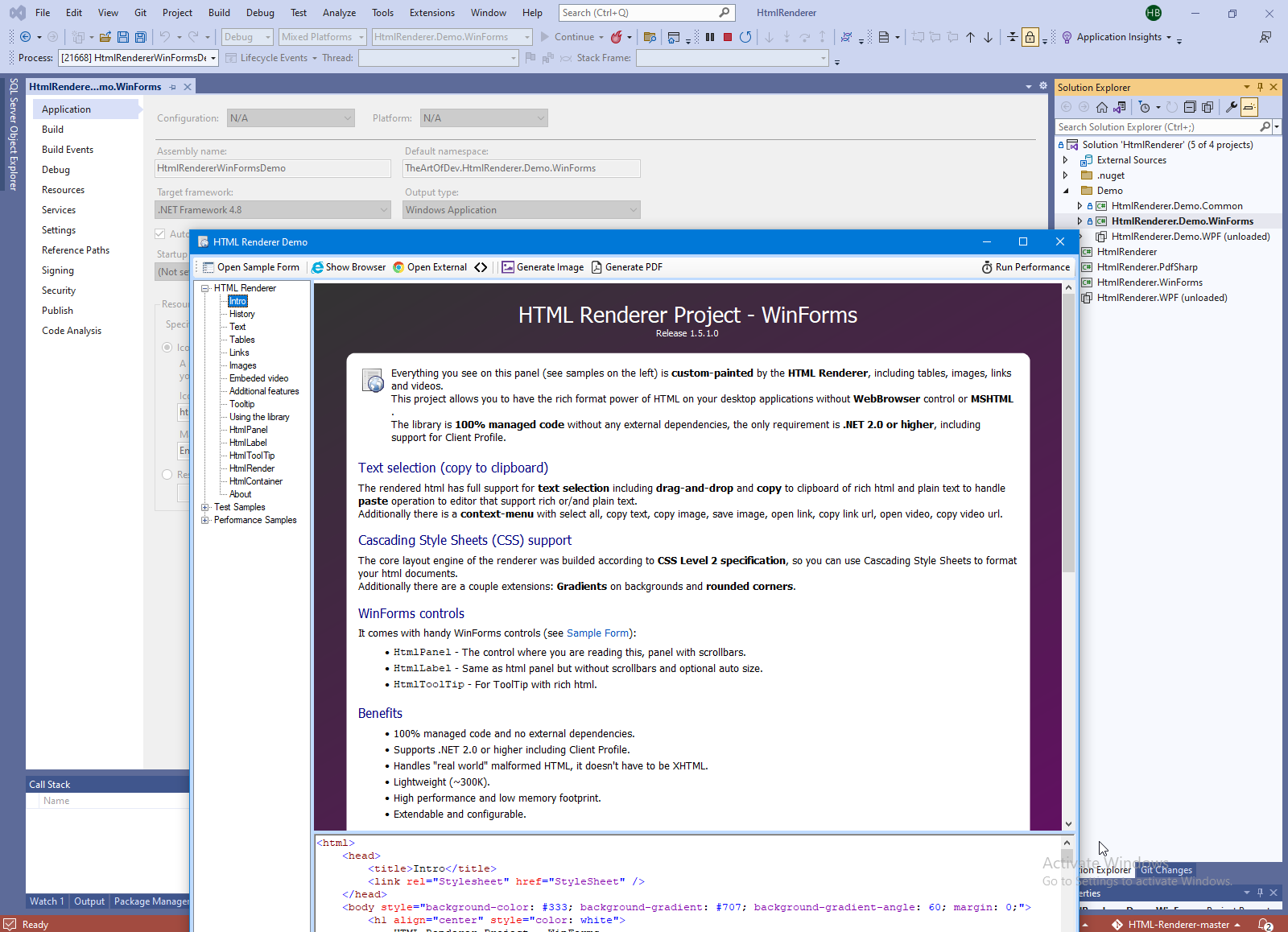Viewport: 1288px width, 932px height.
Task: Select the Tables sample in tree
Action: click(242, 340)
